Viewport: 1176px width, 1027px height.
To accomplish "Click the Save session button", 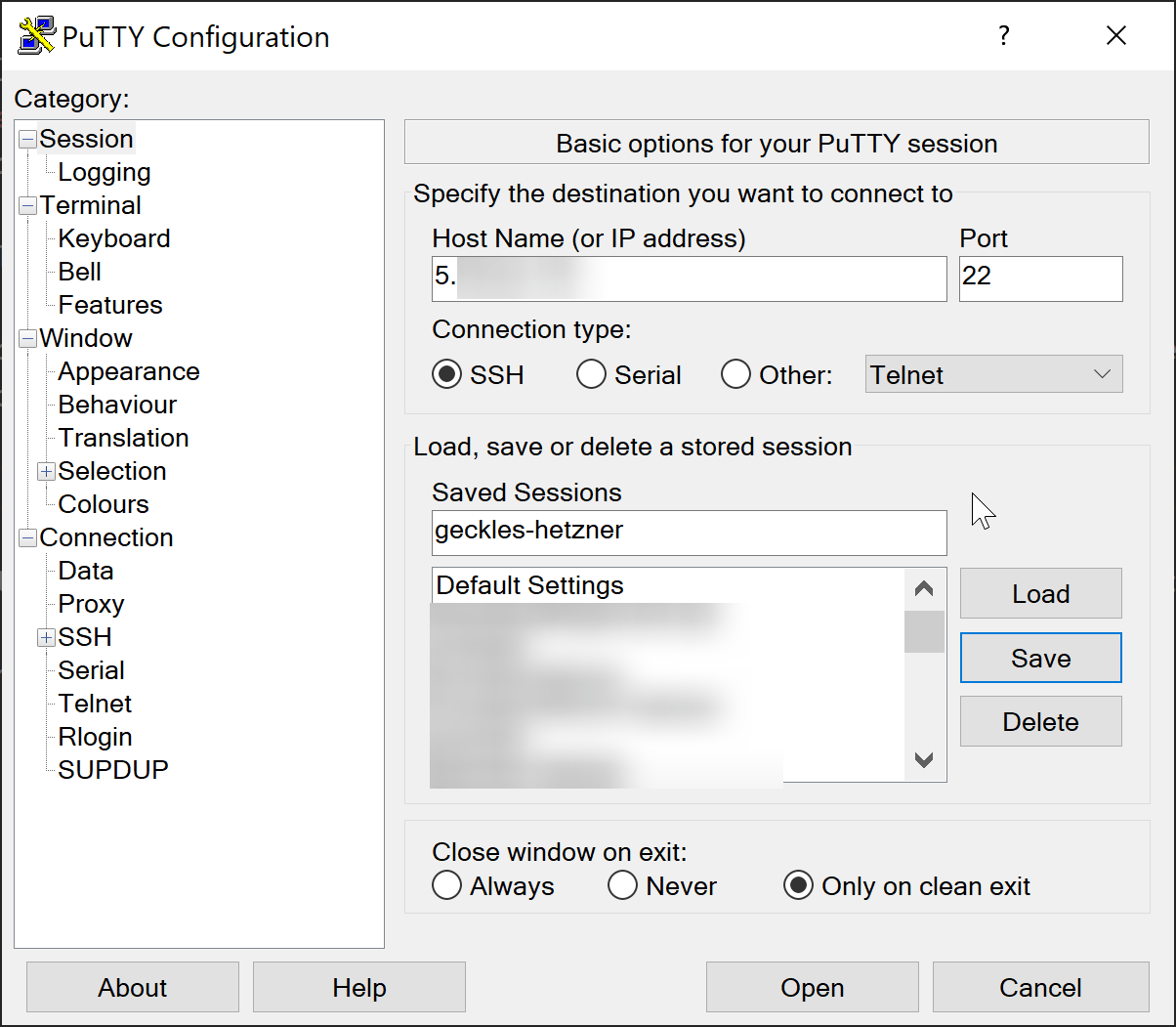I will pos(1041,658).
